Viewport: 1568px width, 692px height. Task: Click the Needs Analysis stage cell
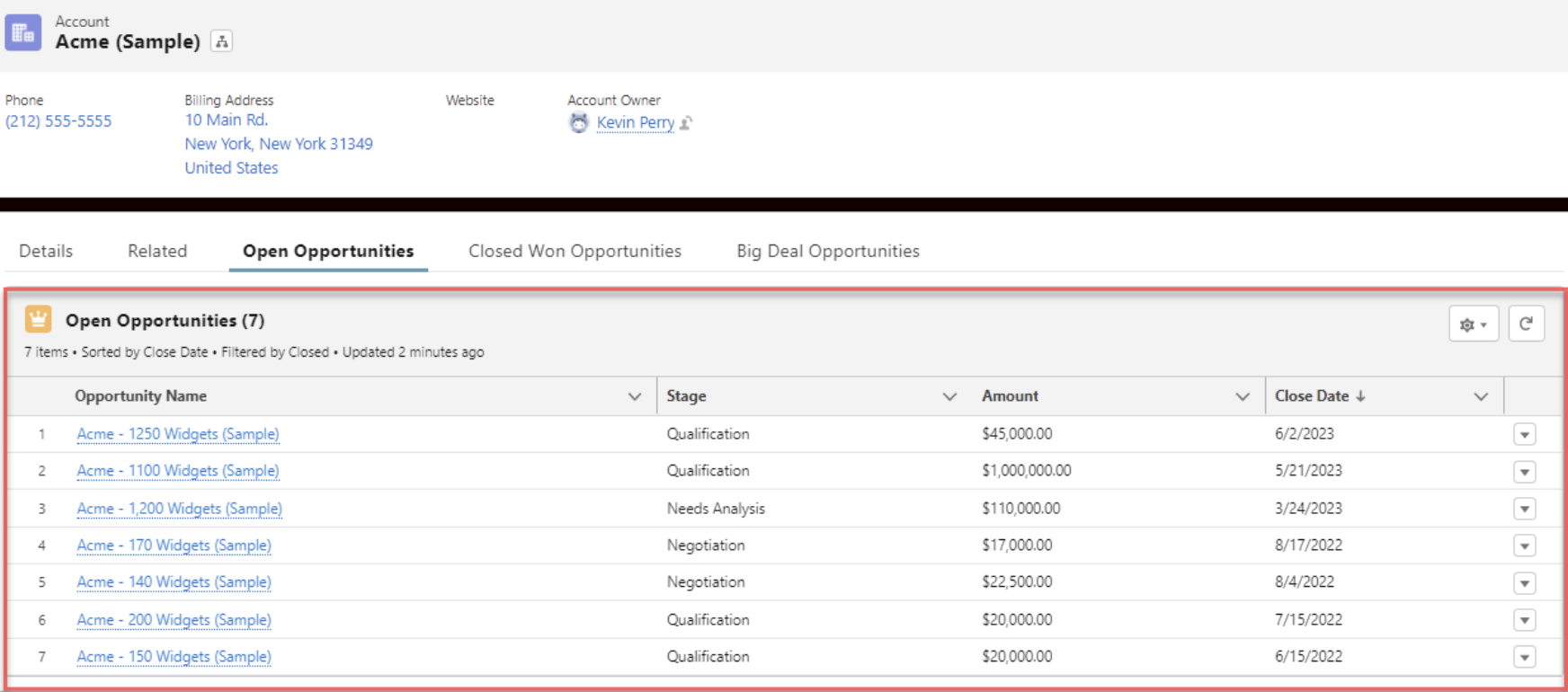pyautogui.click(x=716, y=509)
